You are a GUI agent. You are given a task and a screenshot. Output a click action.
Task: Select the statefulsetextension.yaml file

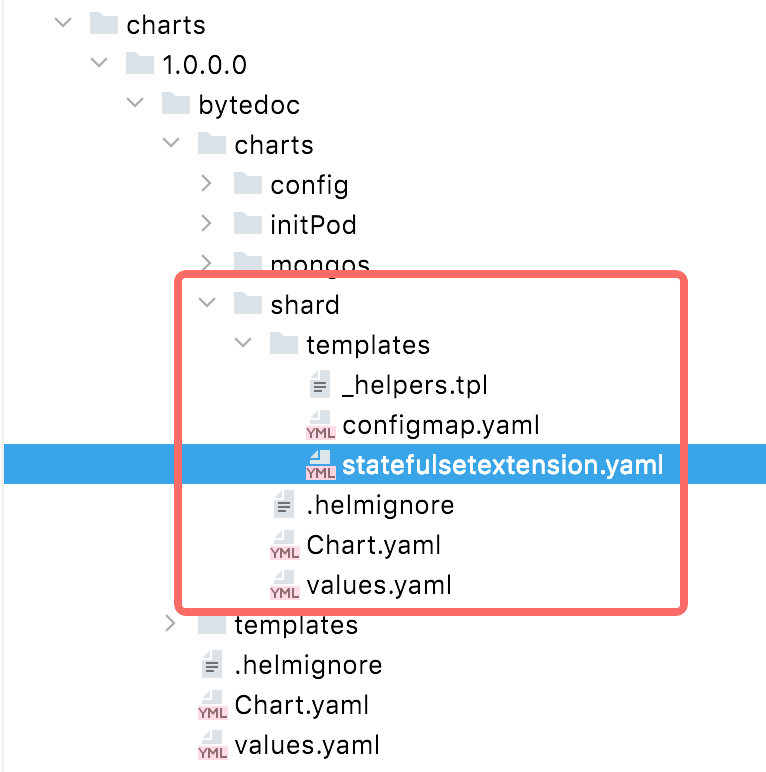point(503,465)
